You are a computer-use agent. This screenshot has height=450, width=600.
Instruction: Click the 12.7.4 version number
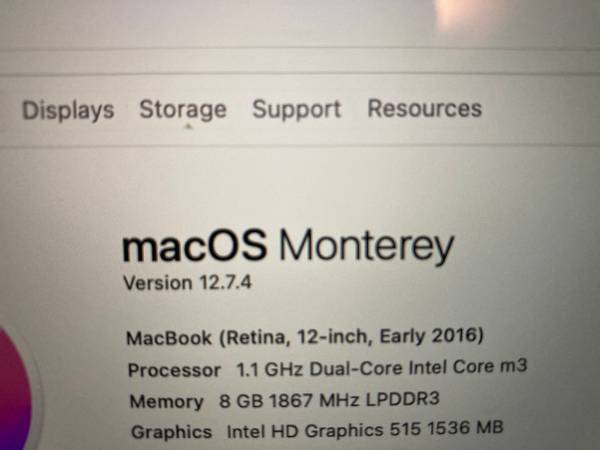click(224, 283)
